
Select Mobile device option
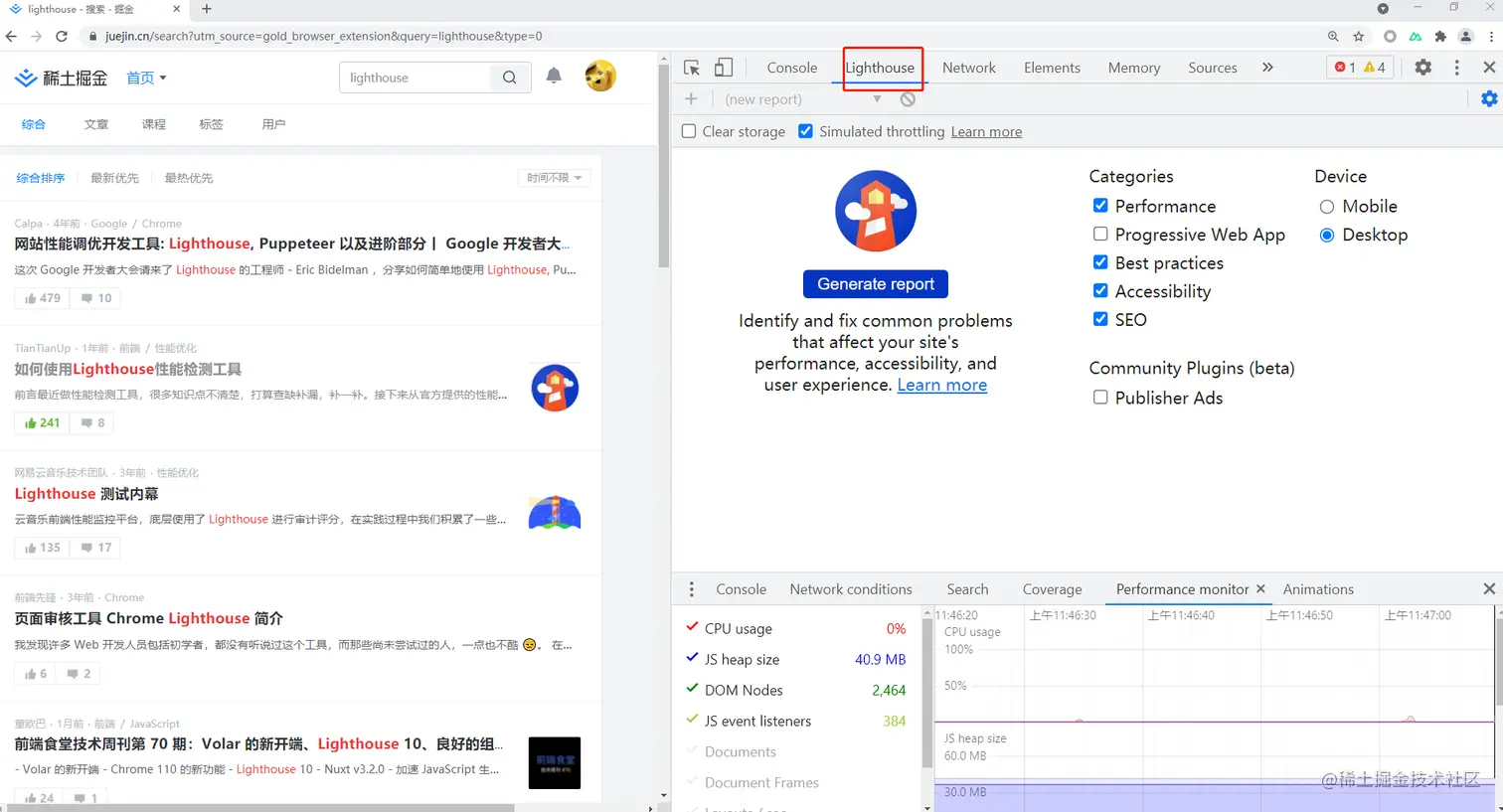[x=1327, y=207]
